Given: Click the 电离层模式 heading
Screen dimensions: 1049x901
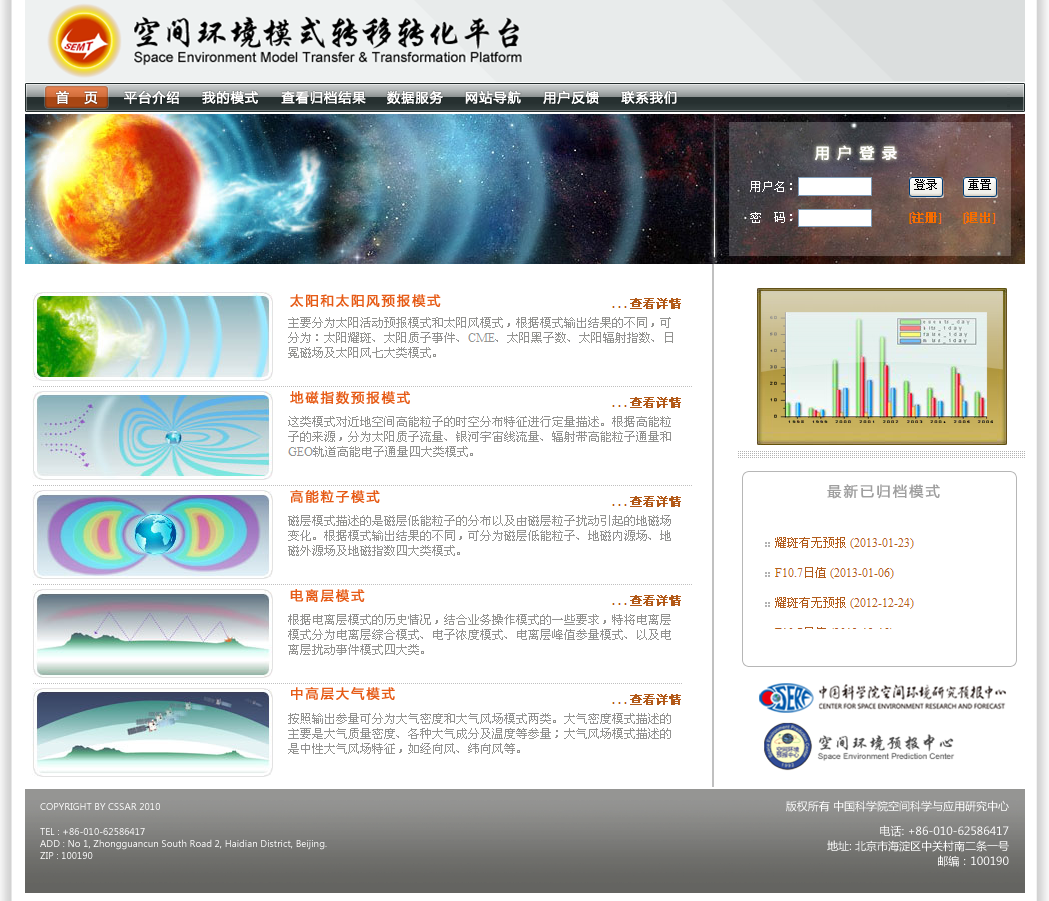Looking at the screenshot, I should coord(327,596).
